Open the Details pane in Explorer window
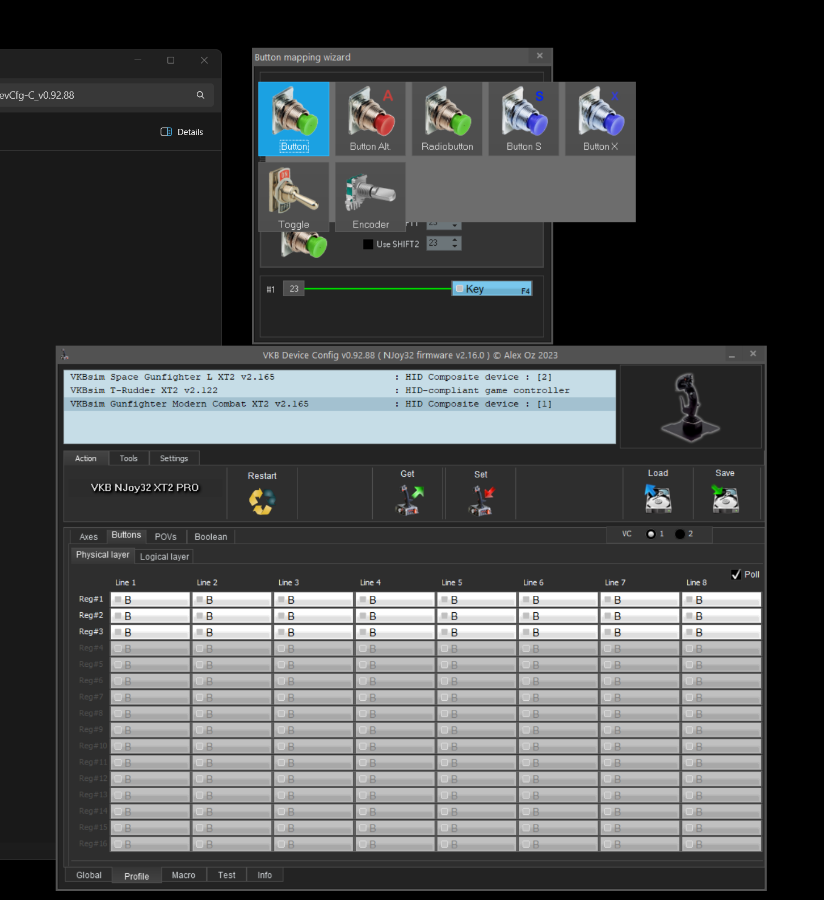This screenshot has width=824, height=900. pyautogui.click(x=182, y=132)
